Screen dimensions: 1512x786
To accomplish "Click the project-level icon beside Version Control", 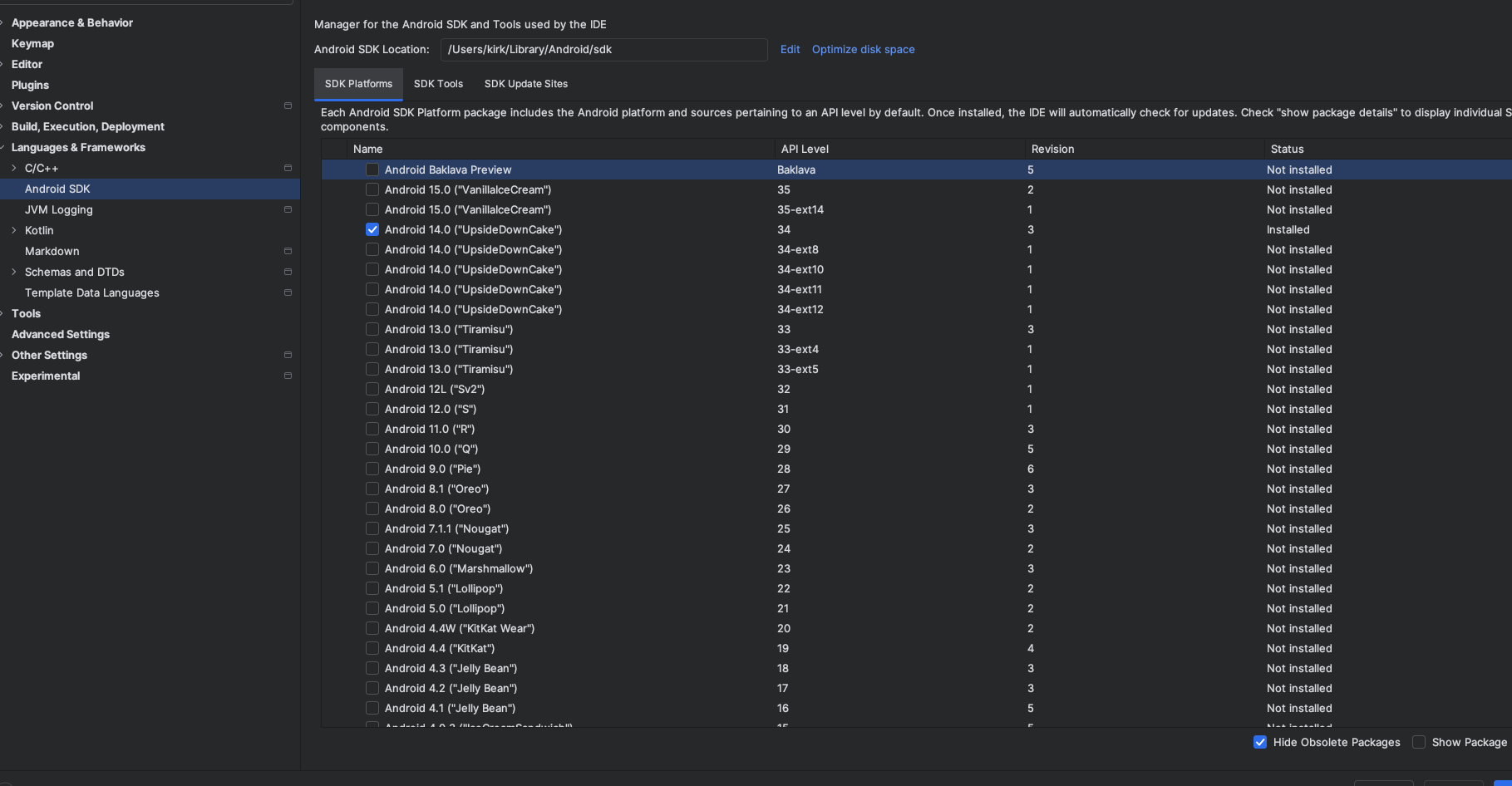I will point(288,106).
